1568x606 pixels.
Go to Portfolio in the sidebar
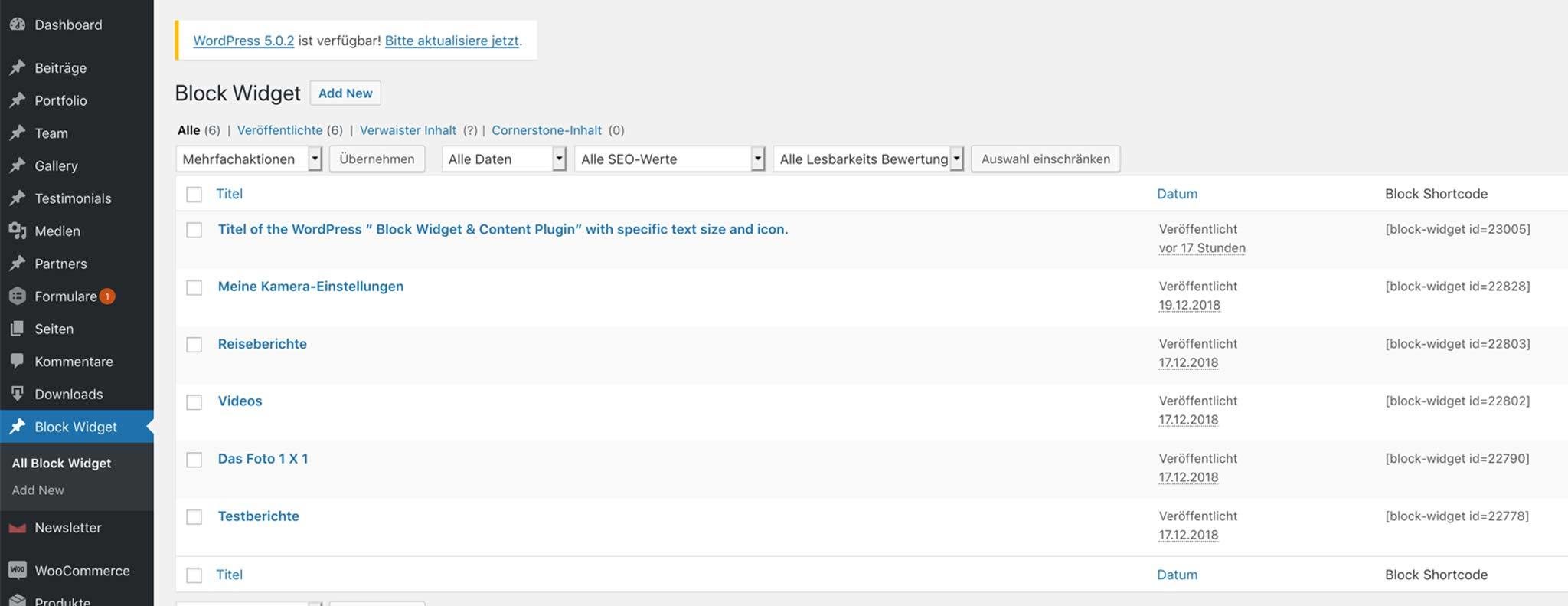pos(60,100)
